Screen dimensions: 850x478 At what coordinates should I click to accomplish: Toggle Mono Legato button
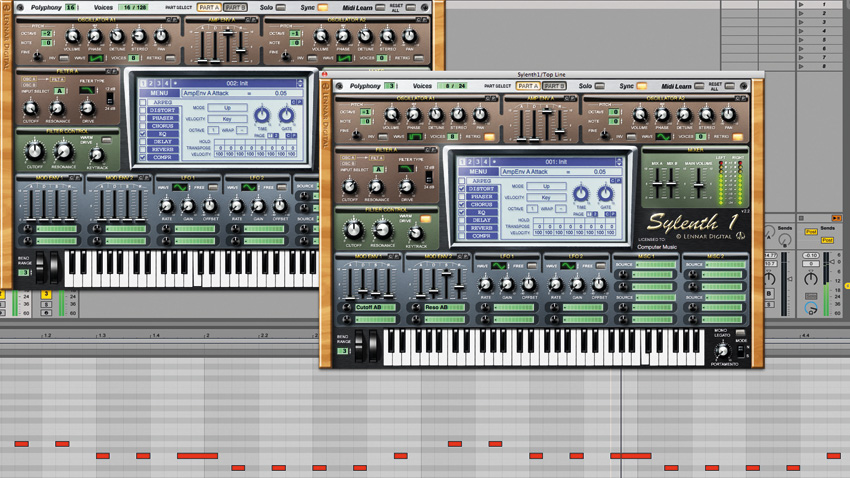click(x=740, y=333)
